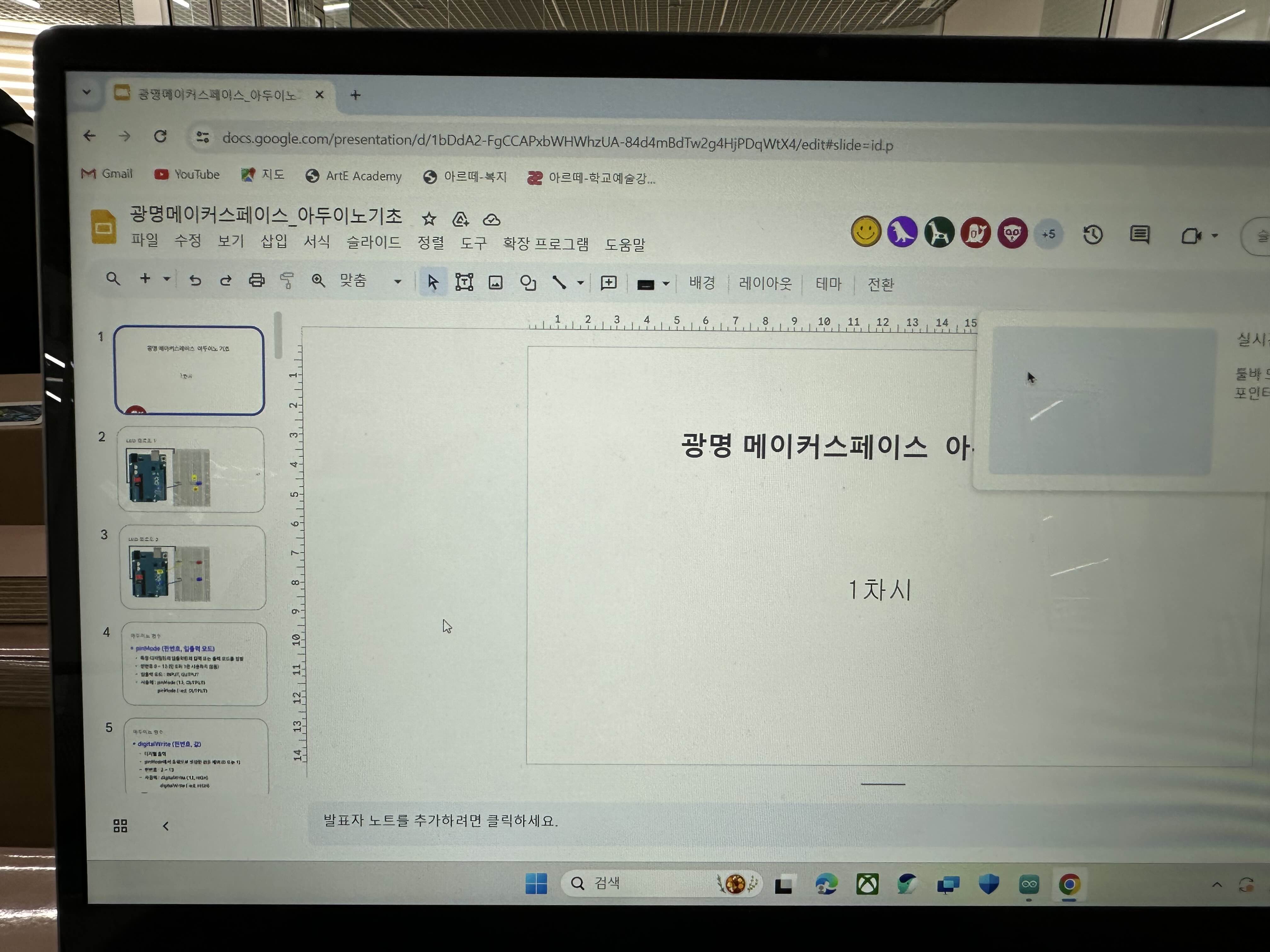Viewport: 1270px width, 952px height.
Task: Expand pen color dropdown arrow
Action: pos(666,283)
